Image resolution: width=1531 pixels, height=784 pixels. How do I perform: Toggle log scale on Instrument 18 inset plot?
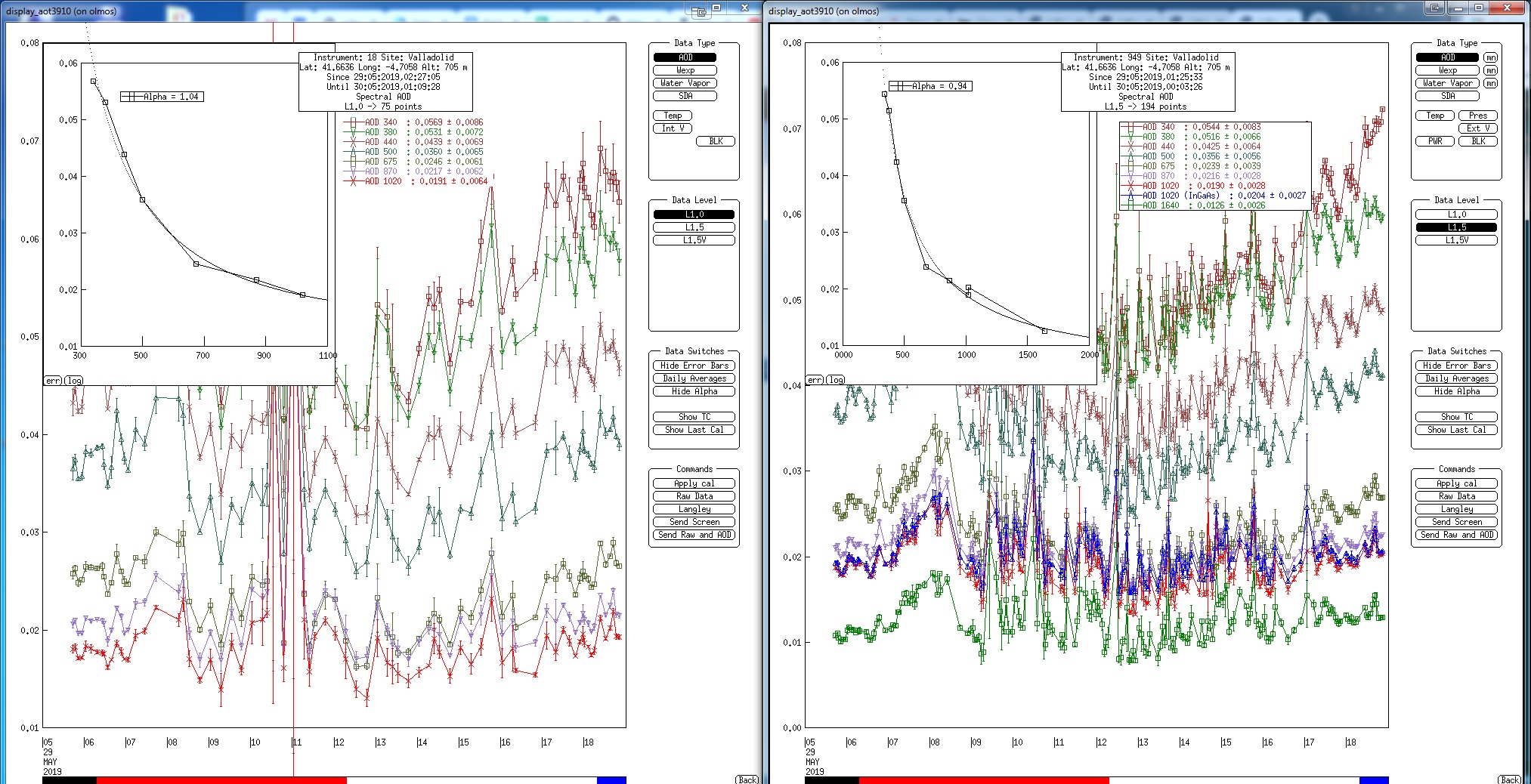74,381
